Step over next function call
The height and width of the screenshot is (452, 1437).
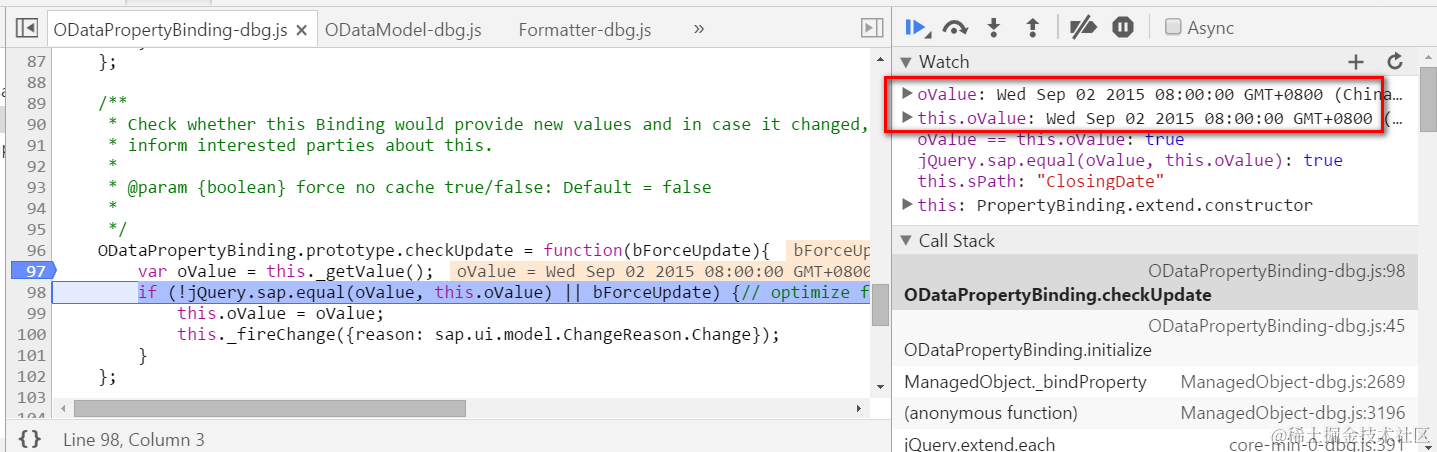(x=956, y=28)
